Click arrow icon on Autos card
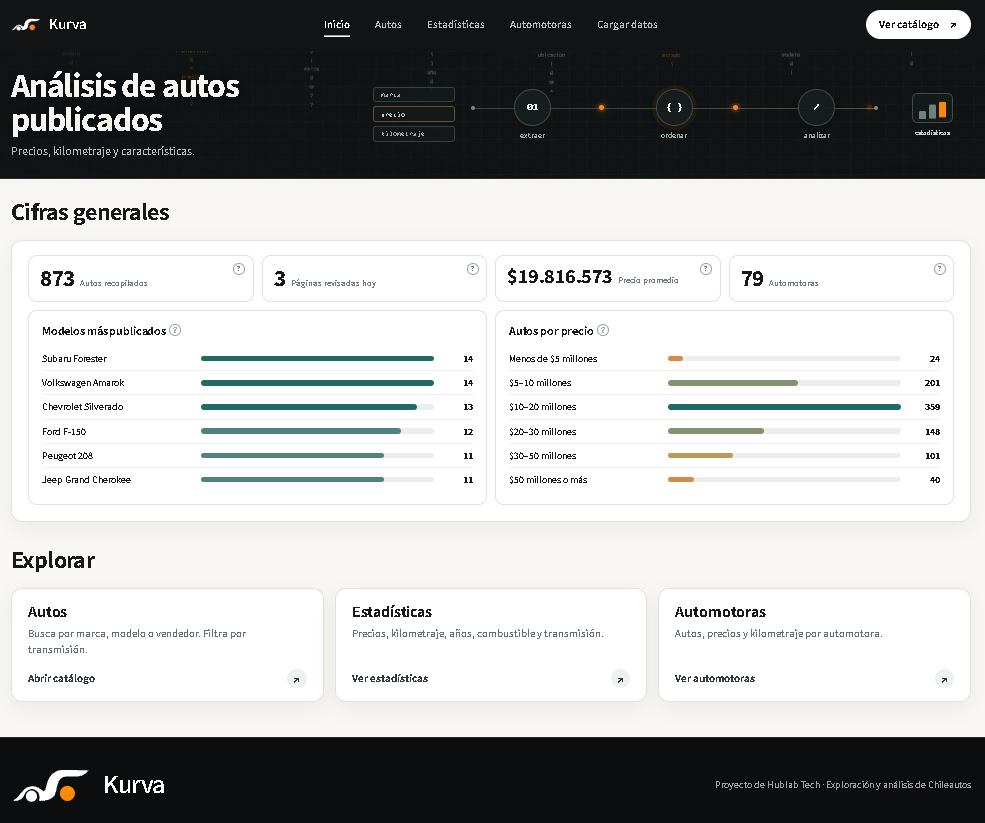 pyautogui.click(x=297, y=679)
